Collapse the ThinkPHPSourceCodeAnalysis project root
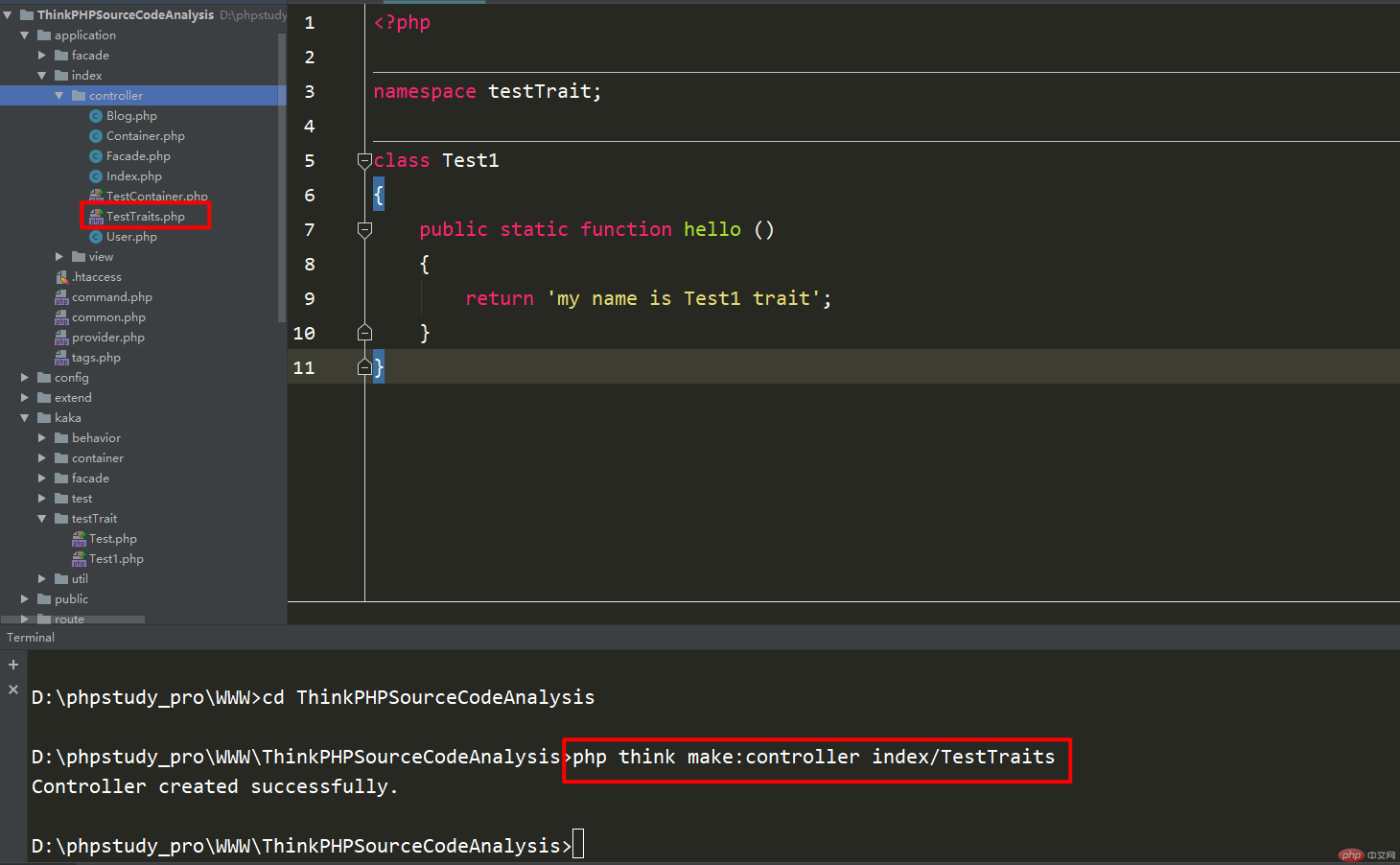This screenshot has height=865, width=1400. point(8,15)
